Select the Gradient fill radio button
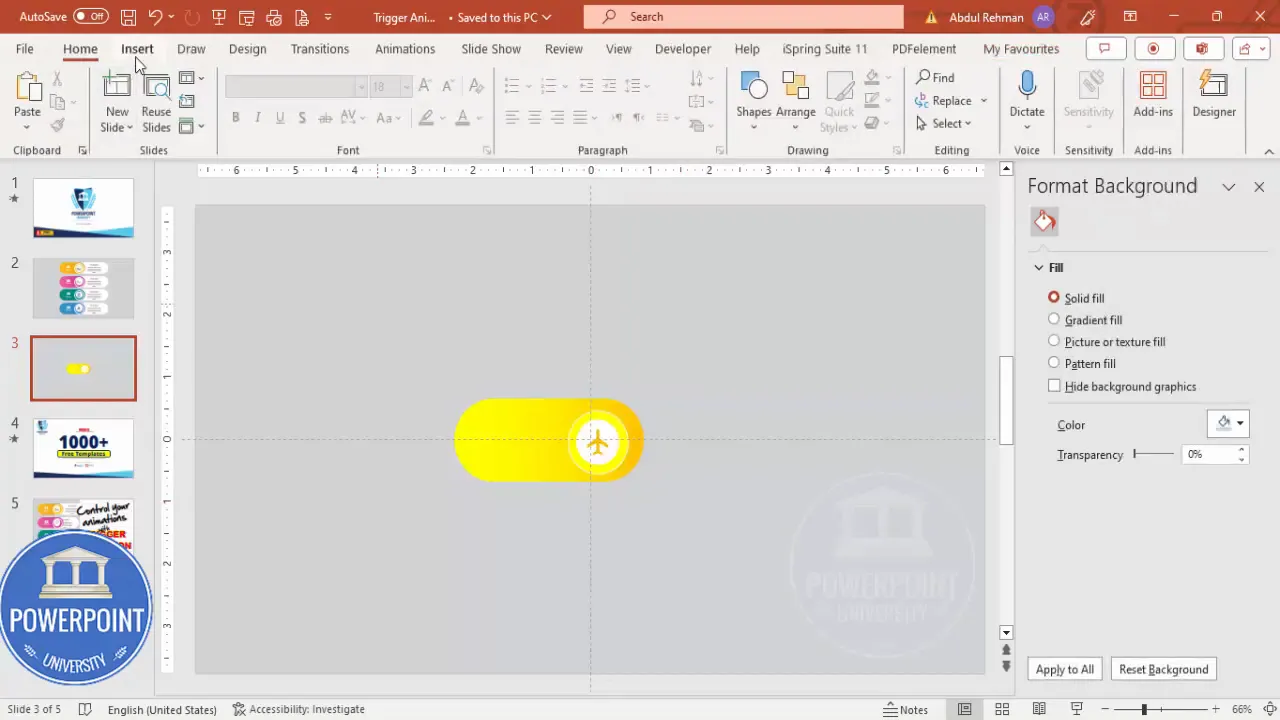Viewport: 1280px width, 720px height. (x=1054, y=320)
